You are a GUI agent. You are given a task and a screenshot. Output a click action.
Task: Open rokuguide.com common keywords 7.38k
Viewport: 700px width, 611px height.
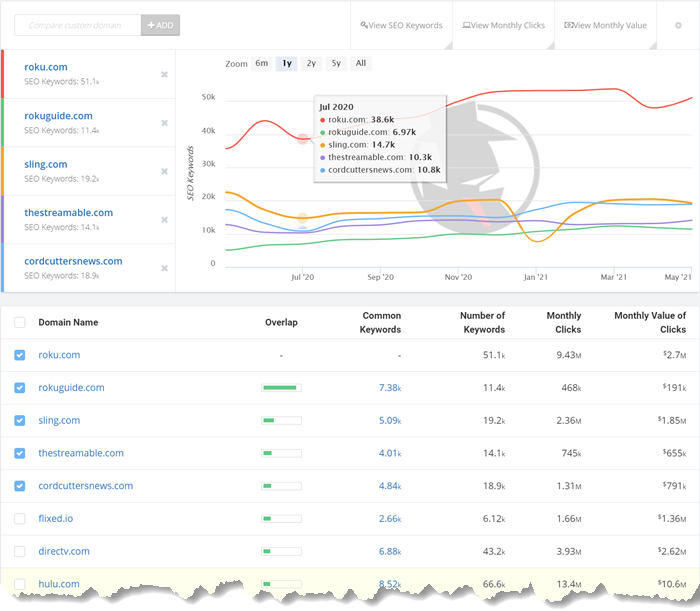390,387
